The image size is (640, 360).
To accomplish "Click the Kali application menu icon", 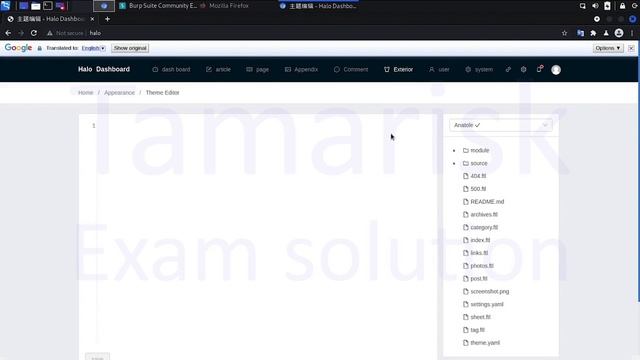I will [5, 6].
